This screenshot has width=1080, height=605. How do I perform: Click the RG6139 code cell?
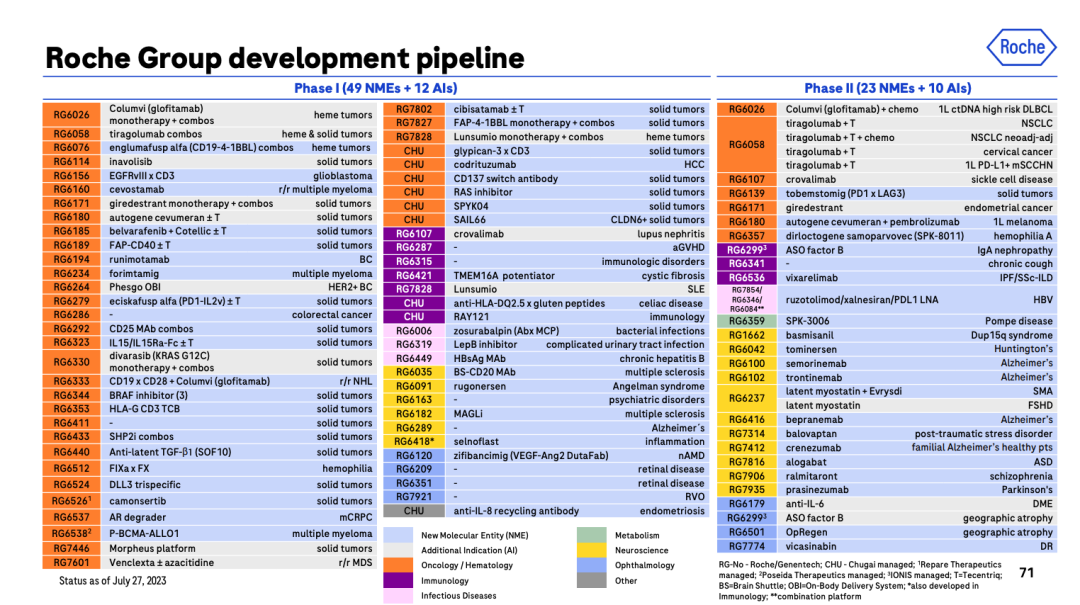click(x=747, y=194)
